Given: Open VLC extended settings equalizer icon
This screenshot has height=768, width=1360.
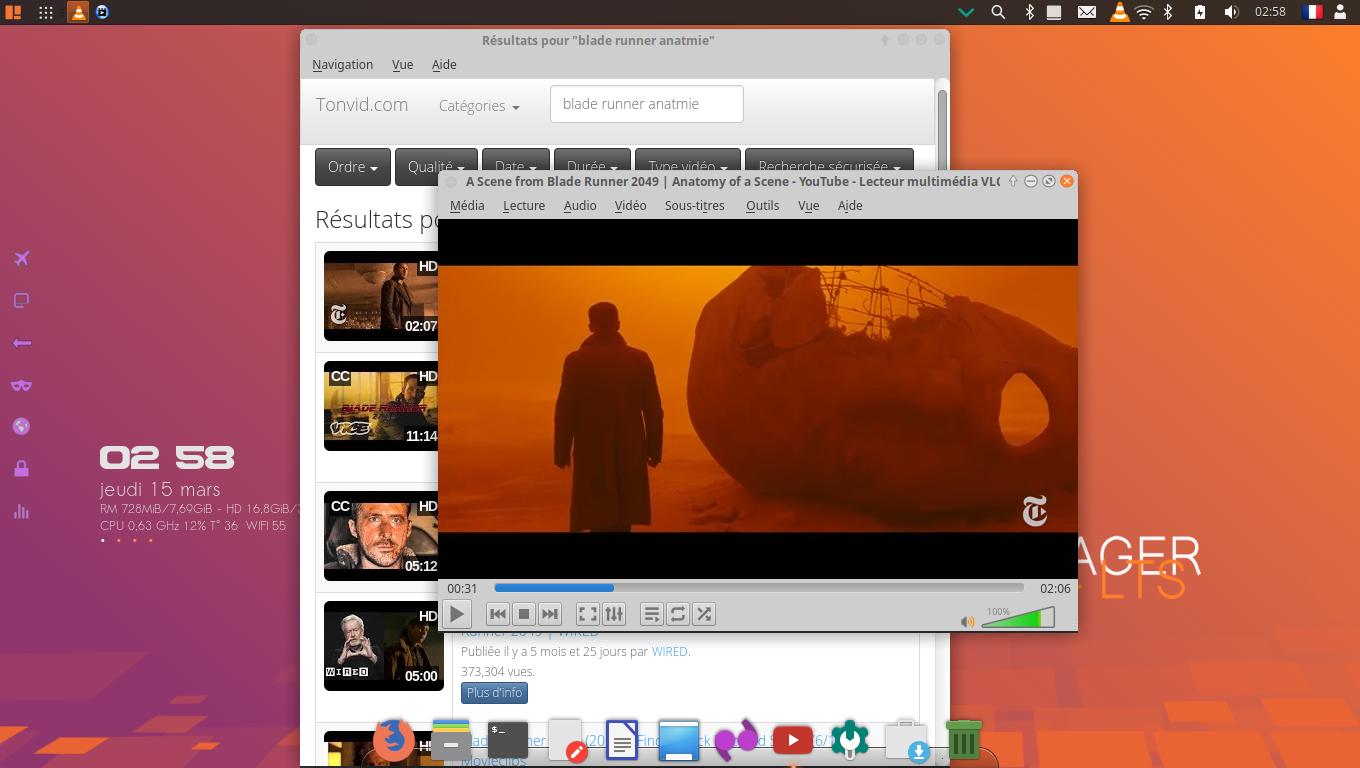Looking at the screenshot, I should [614, 614].
